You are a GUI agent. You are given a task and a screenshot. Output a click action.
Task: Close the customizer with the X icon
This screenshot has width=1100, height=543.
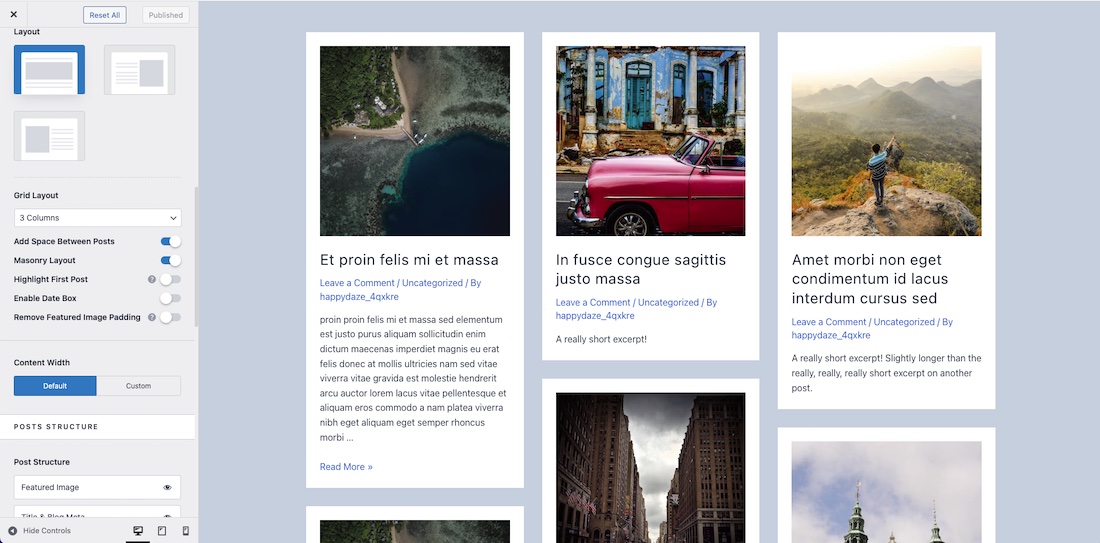coord(13,14)
